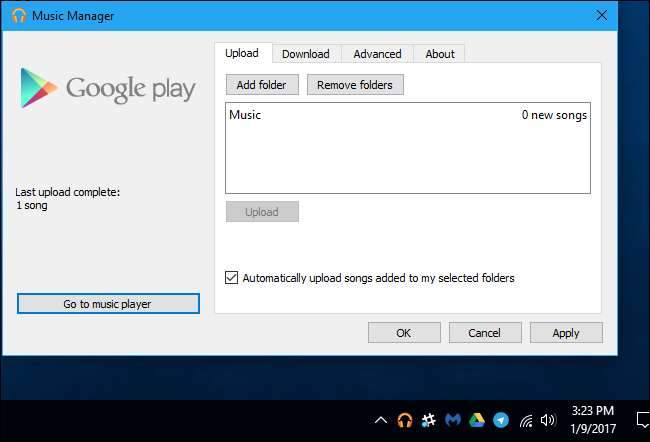Click Go to music player button
Screen dimensions: 650x442
pos(108,303)
